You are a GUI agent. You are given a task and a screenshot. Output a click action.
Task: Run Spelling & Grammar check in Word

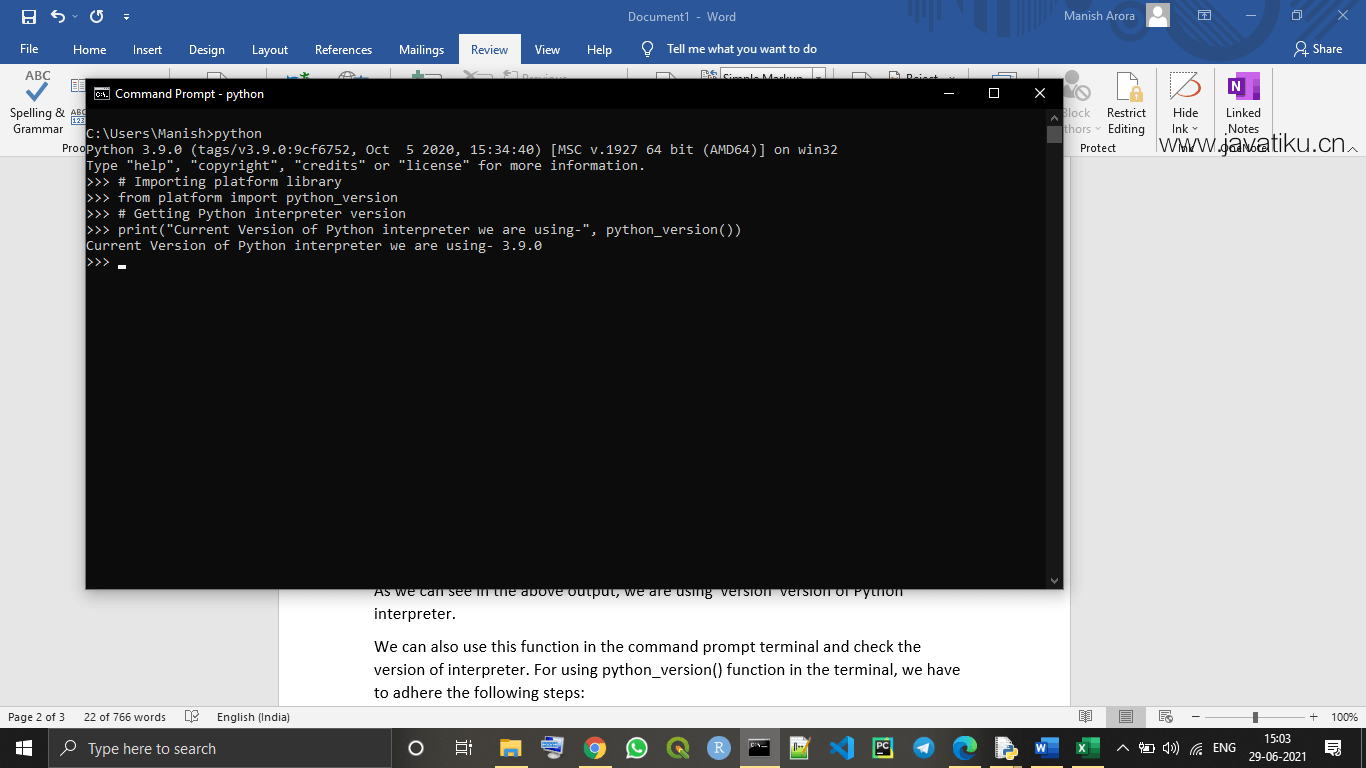click(38, 103)
